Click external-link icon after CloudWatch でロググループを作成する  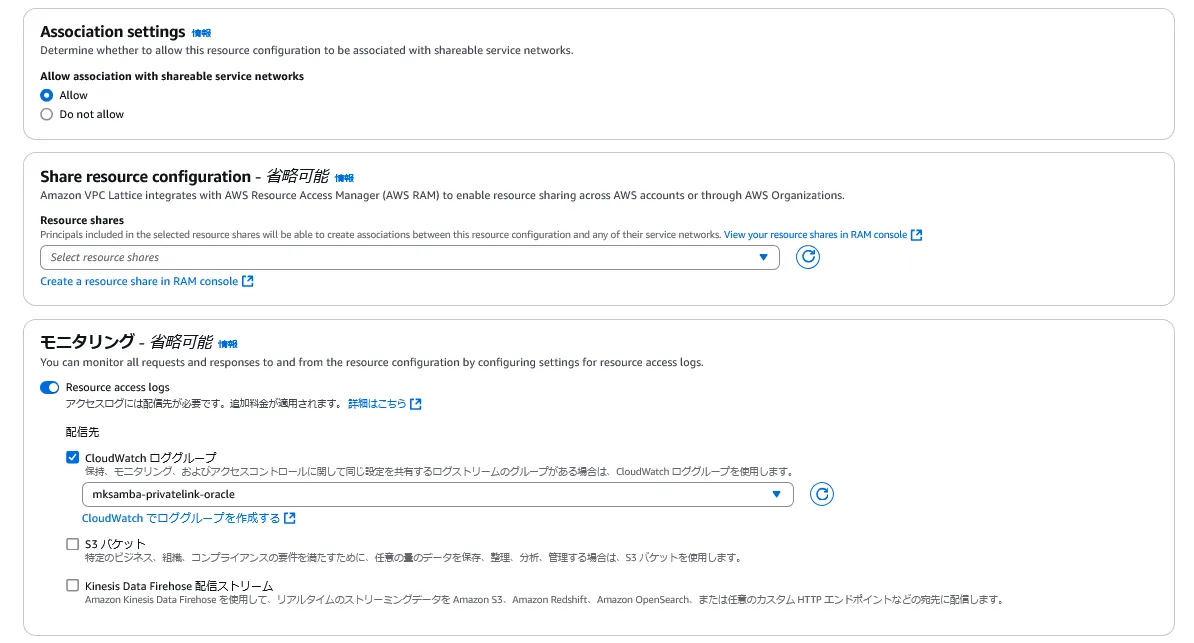tap(289, 518)
